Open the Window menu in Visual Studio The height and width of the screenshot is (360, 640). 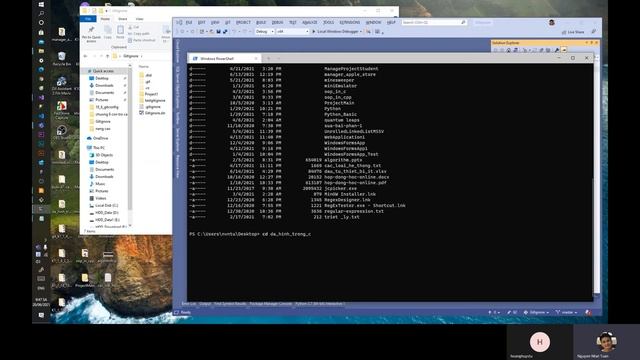pos(373,22)
